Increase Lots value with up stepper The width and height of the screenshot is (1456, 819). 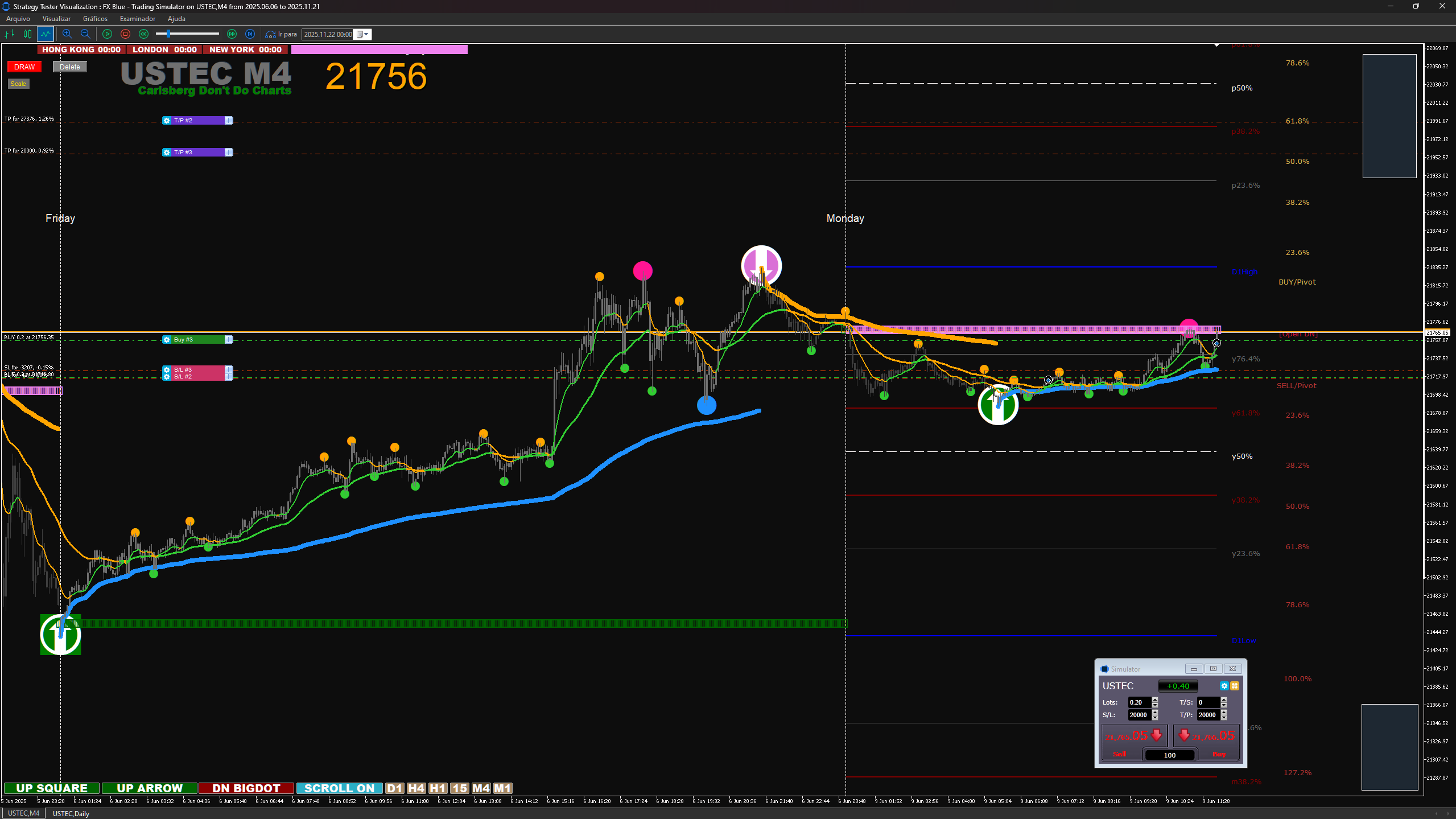(x=1155, y=699)
